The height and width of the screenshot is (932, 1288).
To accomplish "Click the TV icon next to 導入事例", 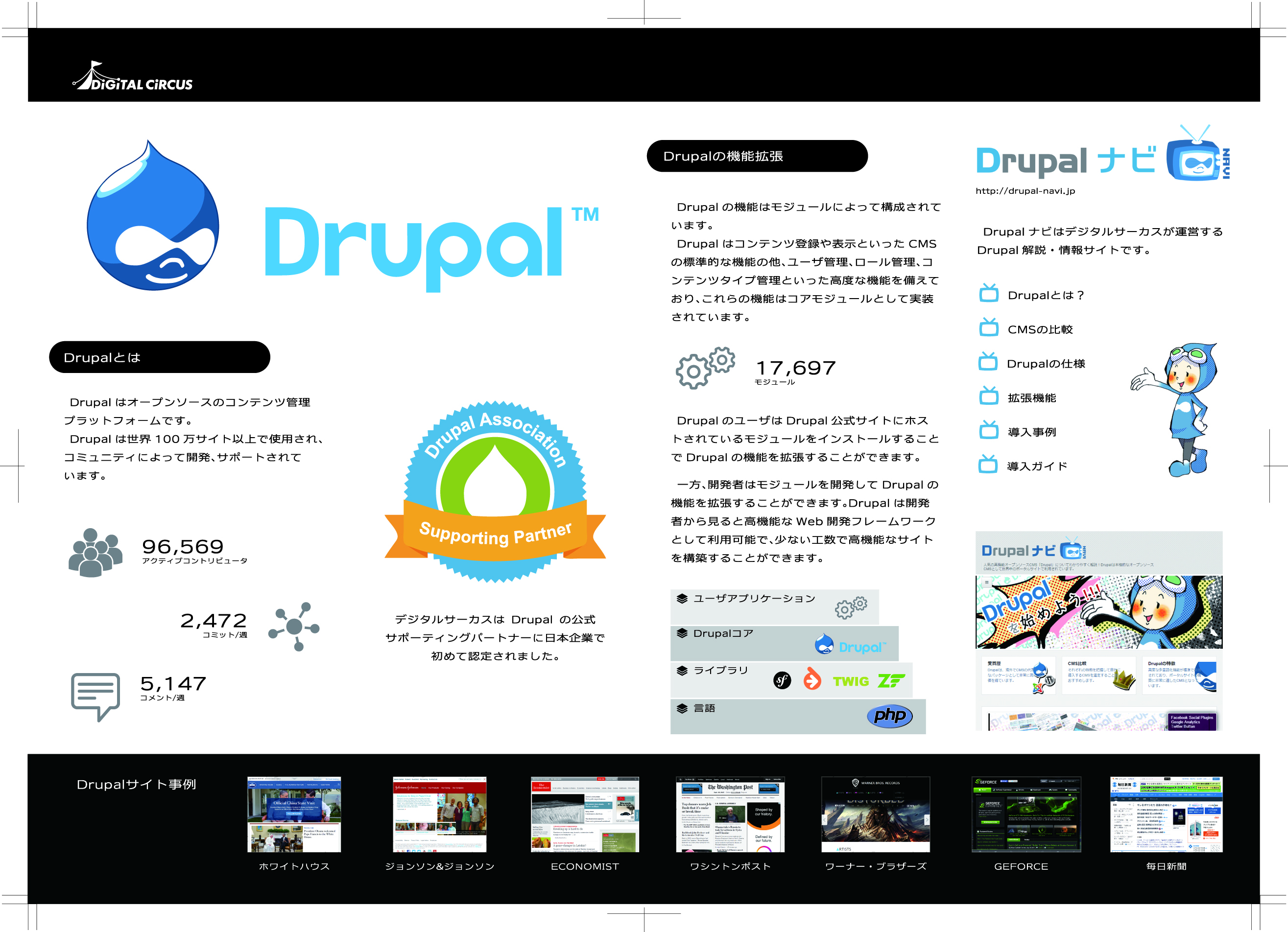I will coord(989,430).
